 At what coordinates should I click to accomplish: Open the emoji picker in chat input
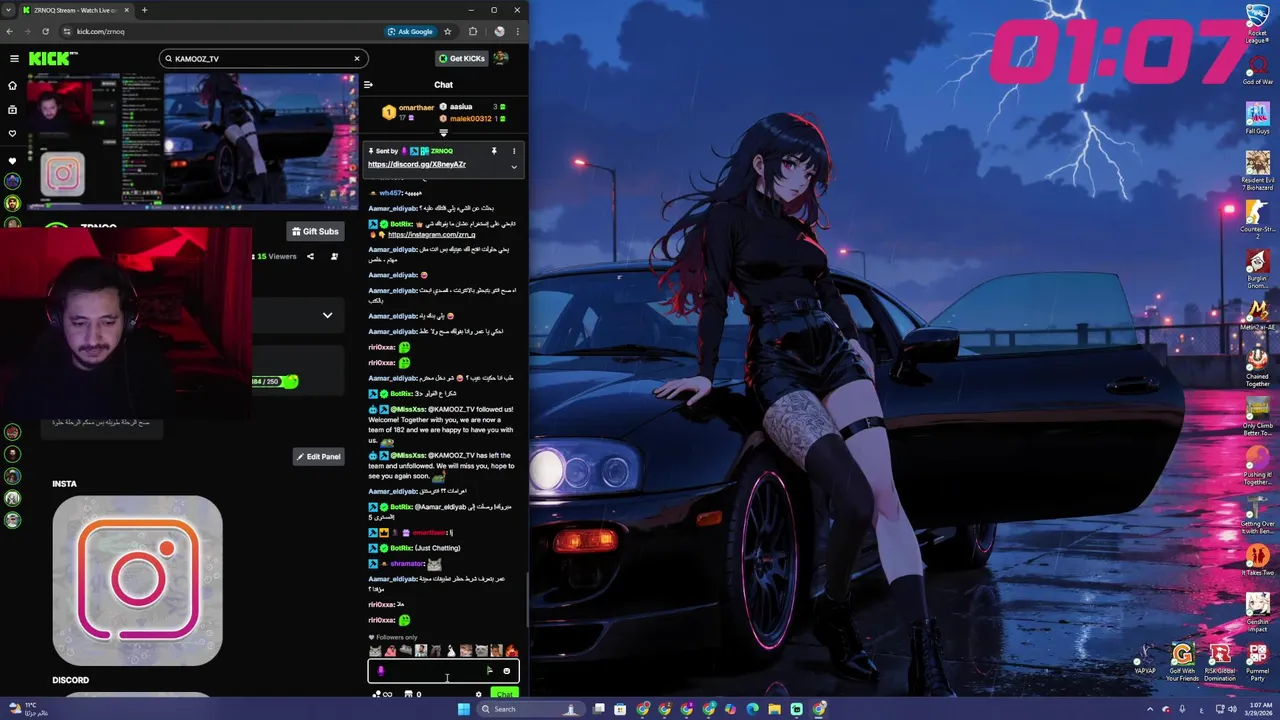(x=507, y=671)
